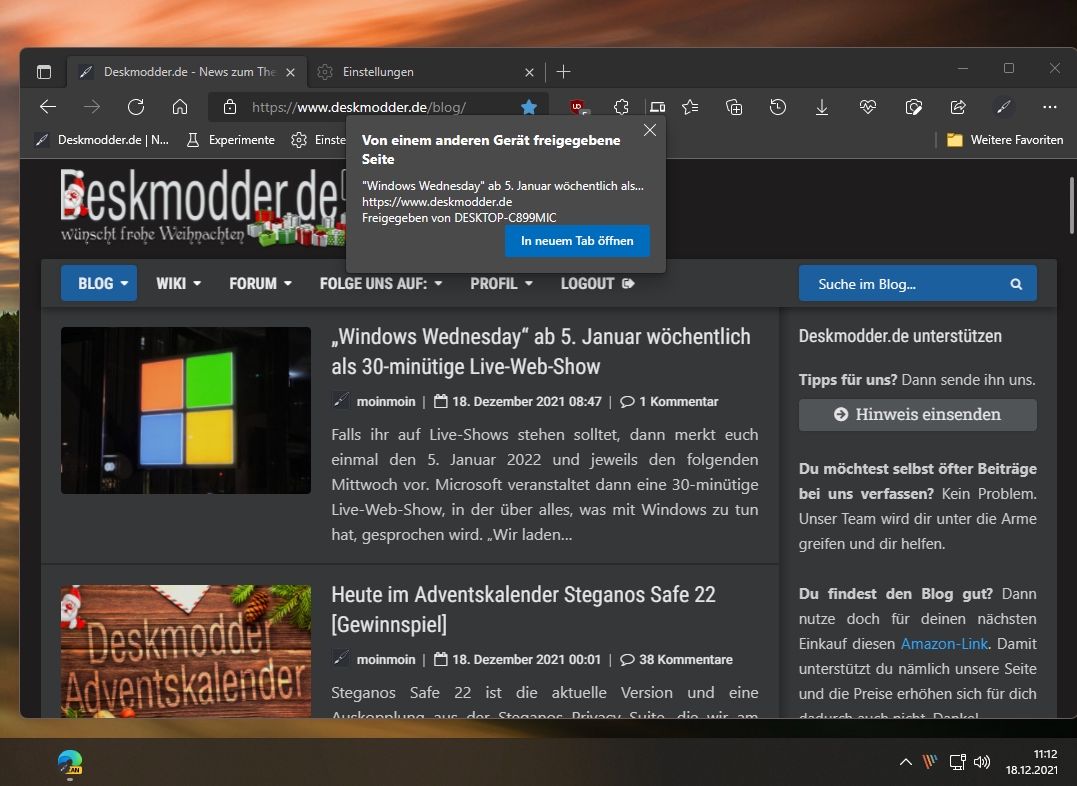Click the Hinweis einsenden button
This screenshot has height=786, width=1077.
[918, 414]
